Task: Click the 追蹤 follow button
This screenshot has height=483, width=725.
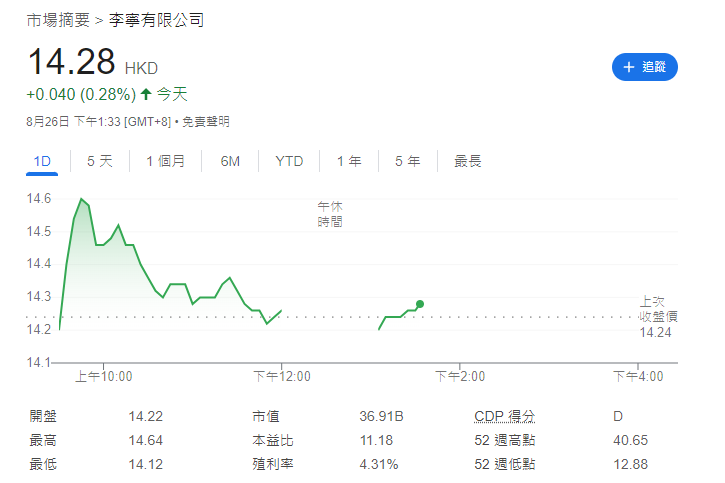Action: [x=645, y=67]
